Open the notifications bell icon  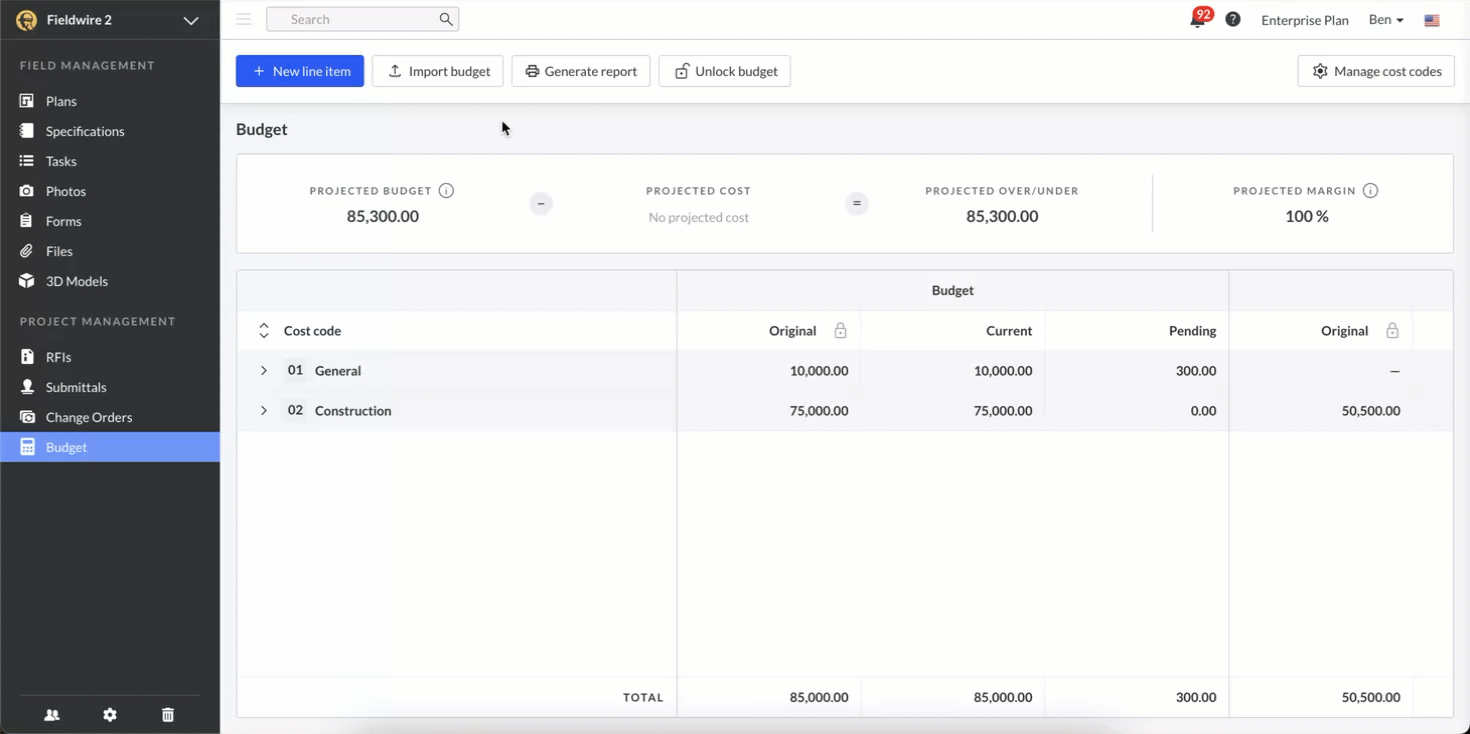click(x=1197, y=20)
